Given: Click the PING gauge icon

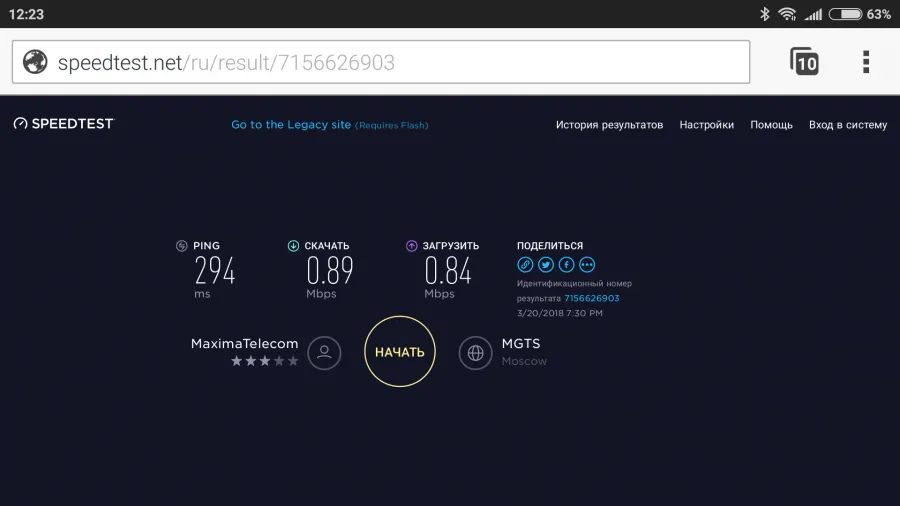Looking at the screenshot, I should point(181,246).
